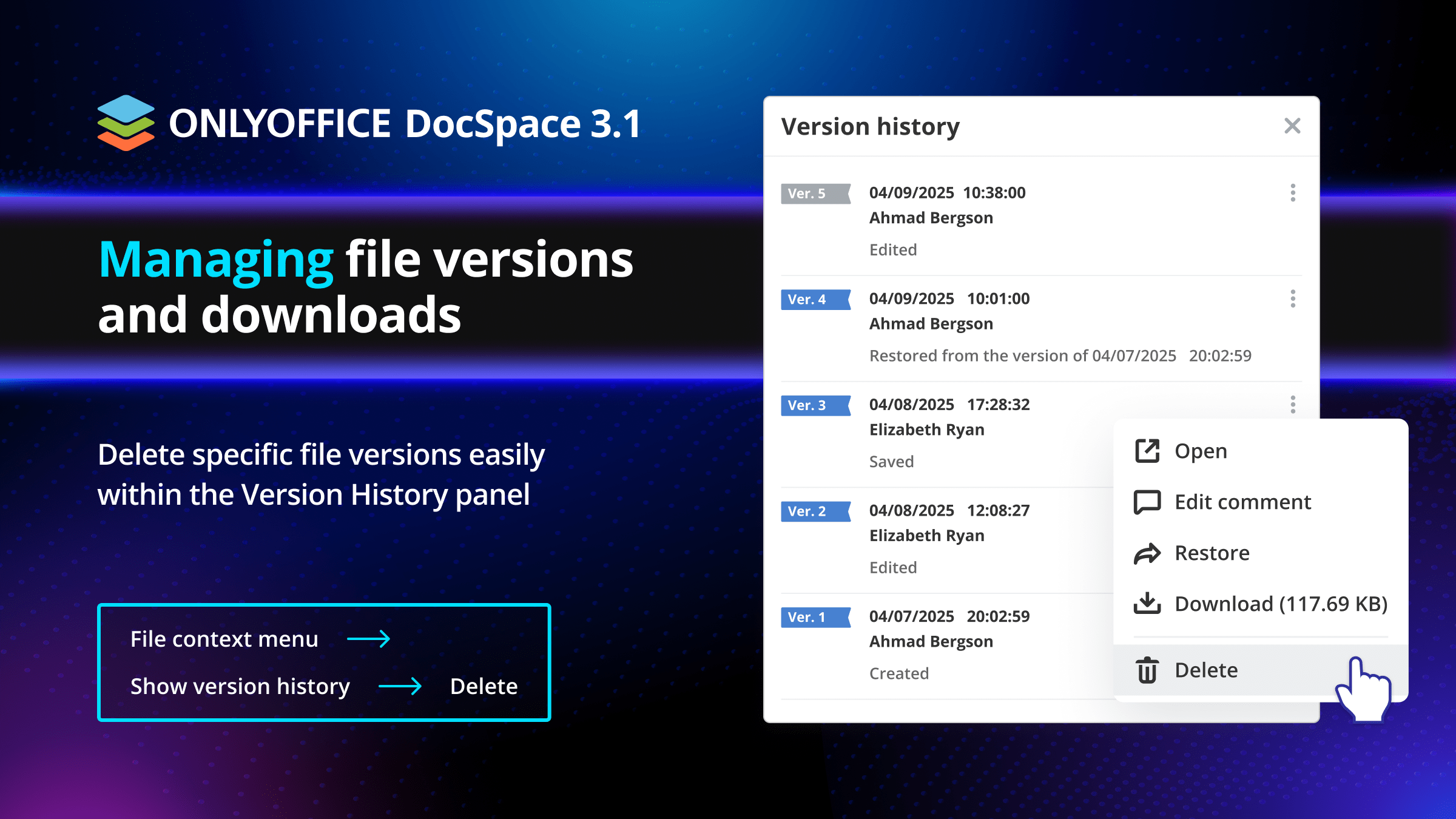Click the Download tray icon
This screenshot has height=819, width=1456.
pos(1147,604)
